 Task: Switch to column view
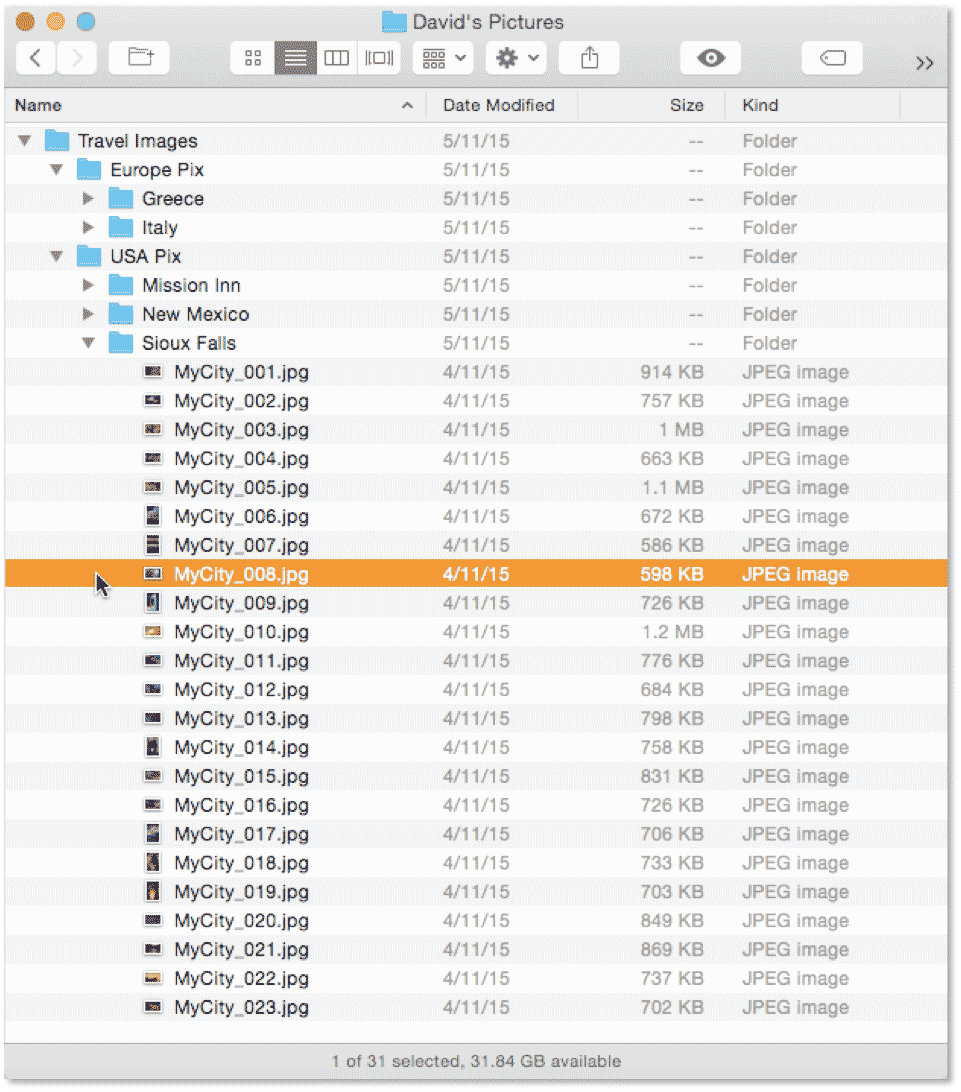point(336,58)
